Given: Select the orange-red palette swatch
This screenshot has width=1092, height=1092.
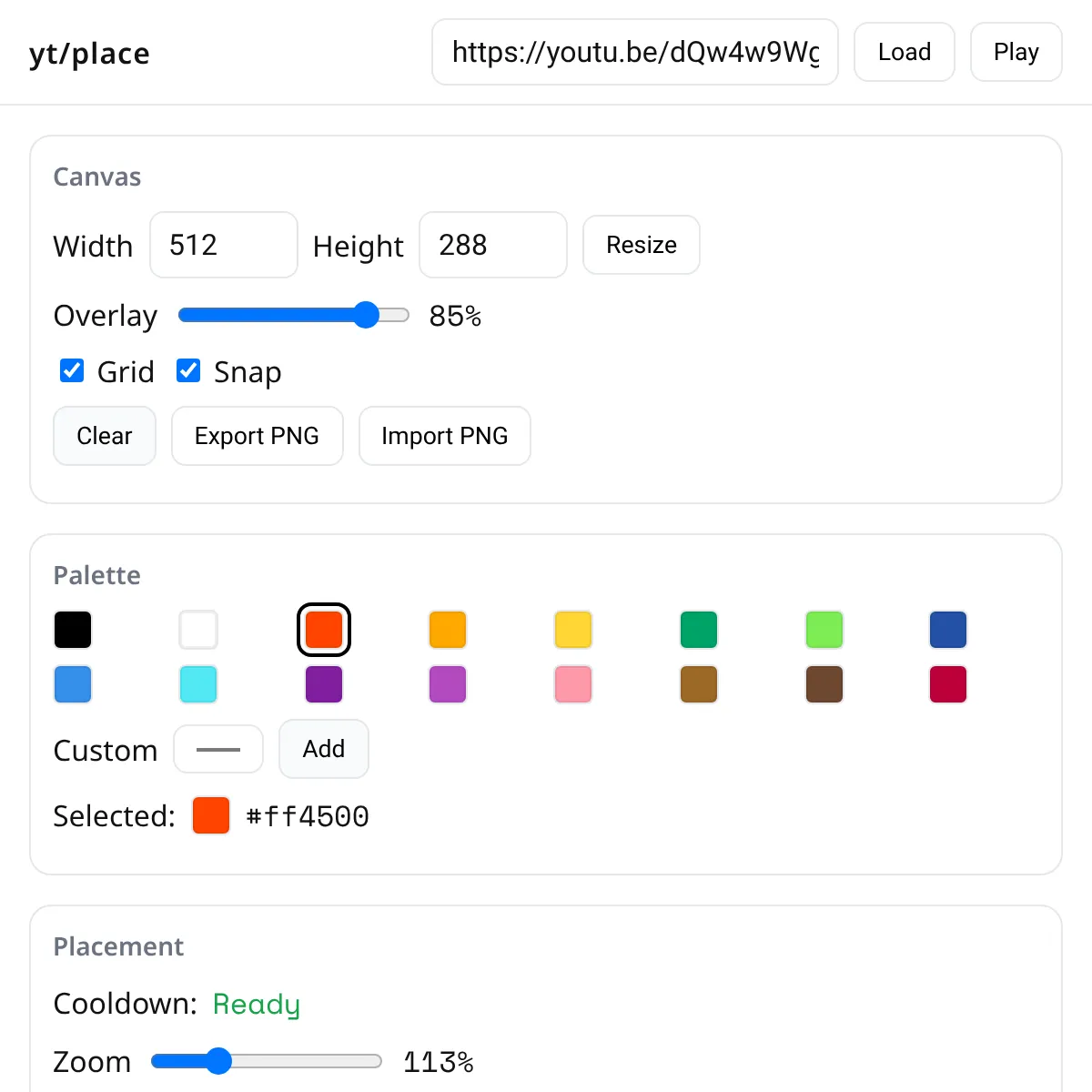Looking at the screenshot, I should pos(324,630).
